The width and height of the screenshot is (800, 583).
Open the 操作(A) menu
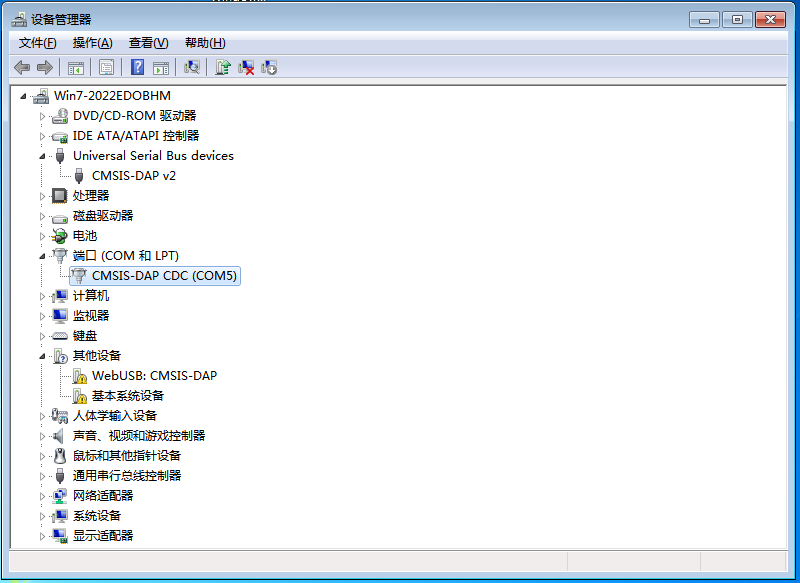(92, 42)
